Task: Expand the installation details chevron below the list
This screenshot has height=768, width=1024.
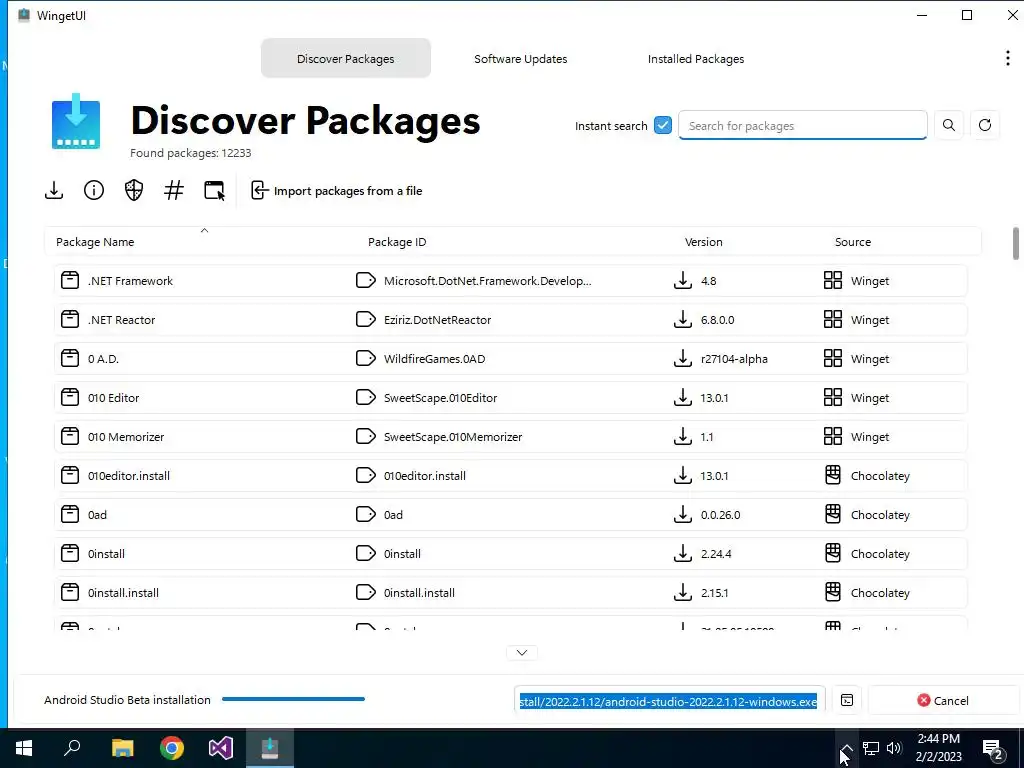Action: click(522, 652)
